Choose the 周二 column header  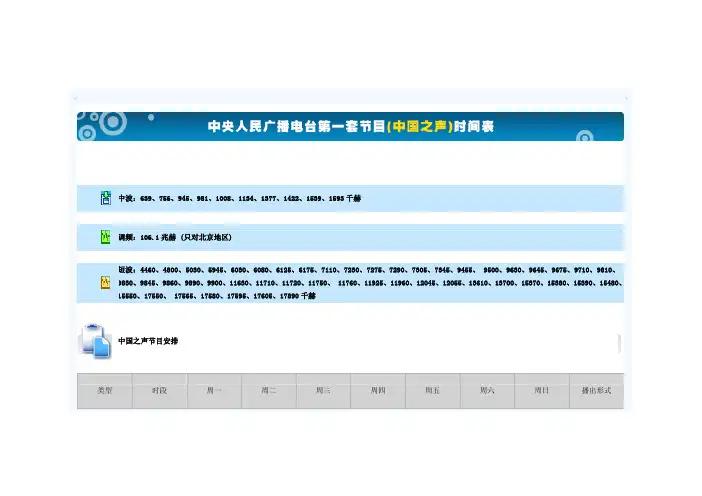click(x=269, y=391)
